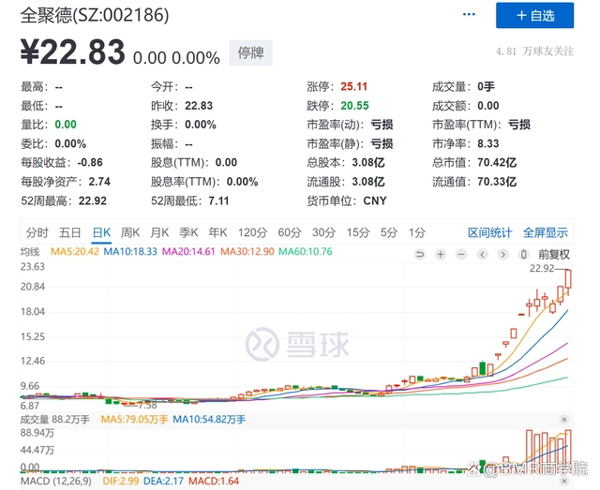Click the 总市值 70.42亿 value
The height and width of the screenshot is (490, 600).
pos(497,163)
